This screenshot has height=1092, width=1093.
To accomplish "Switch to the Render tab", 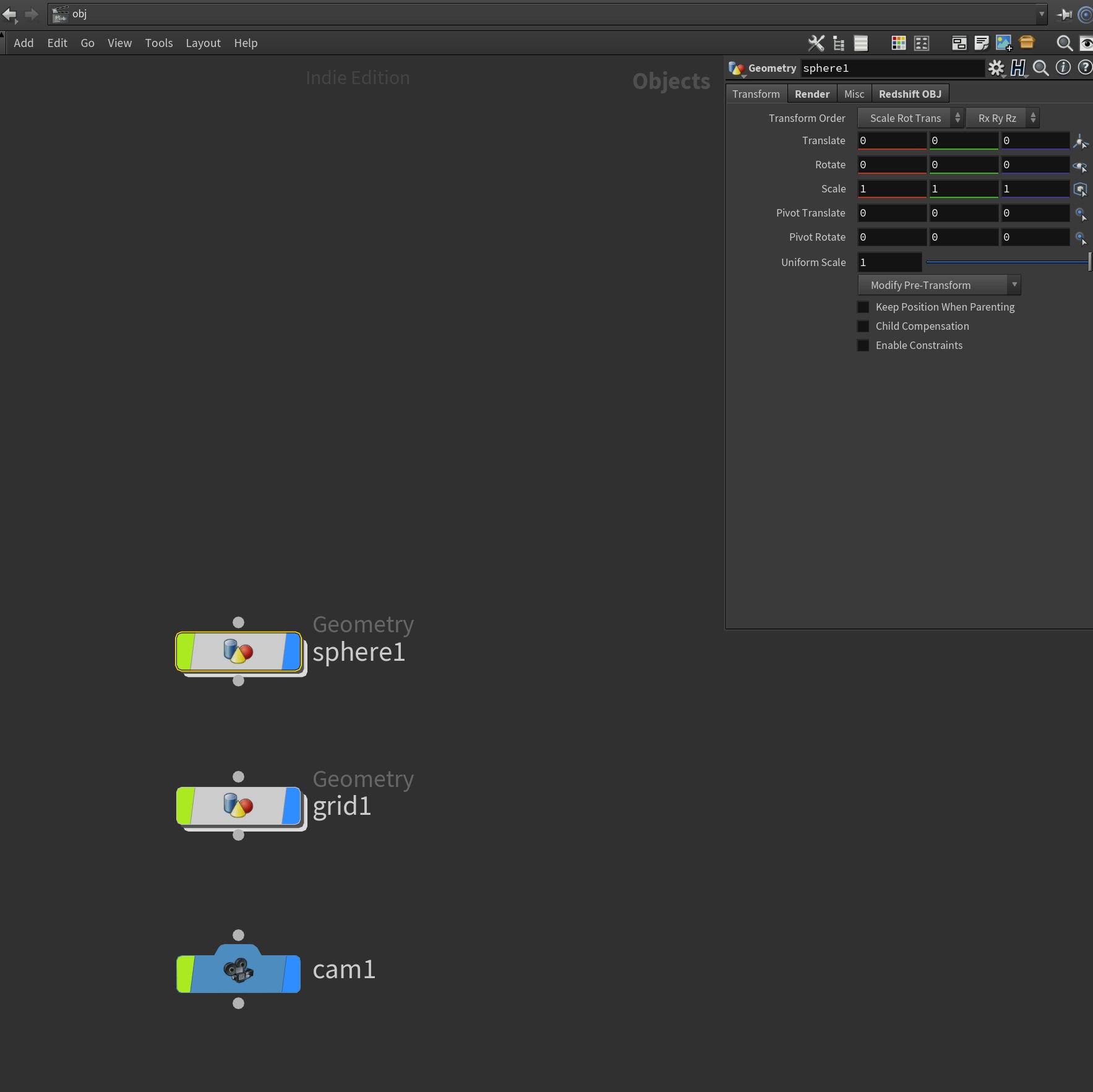I will pos(812,94).
